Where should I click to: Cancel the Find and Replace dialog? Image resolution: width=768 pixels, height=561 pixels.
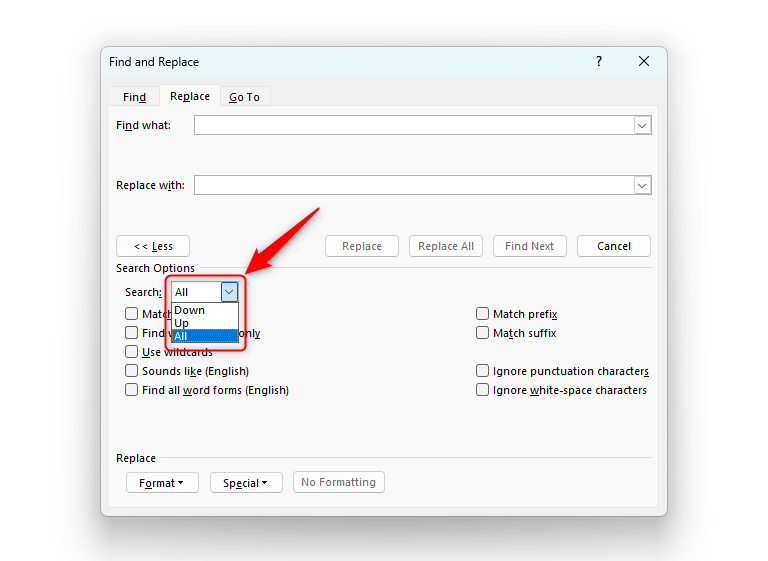(x=614, y=246)
